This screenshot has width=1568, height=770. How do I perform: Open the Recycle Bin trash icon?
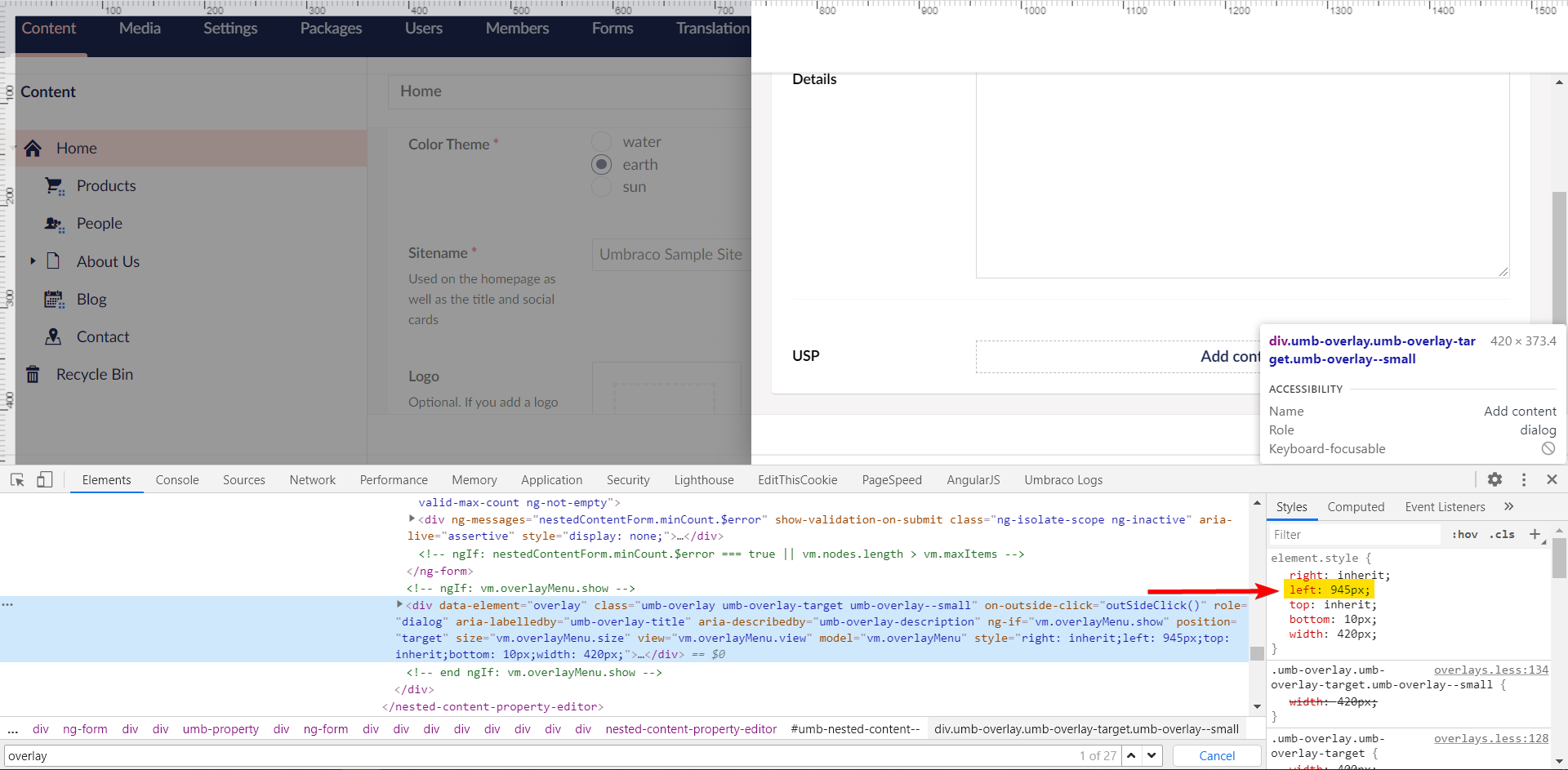[33, 374]
